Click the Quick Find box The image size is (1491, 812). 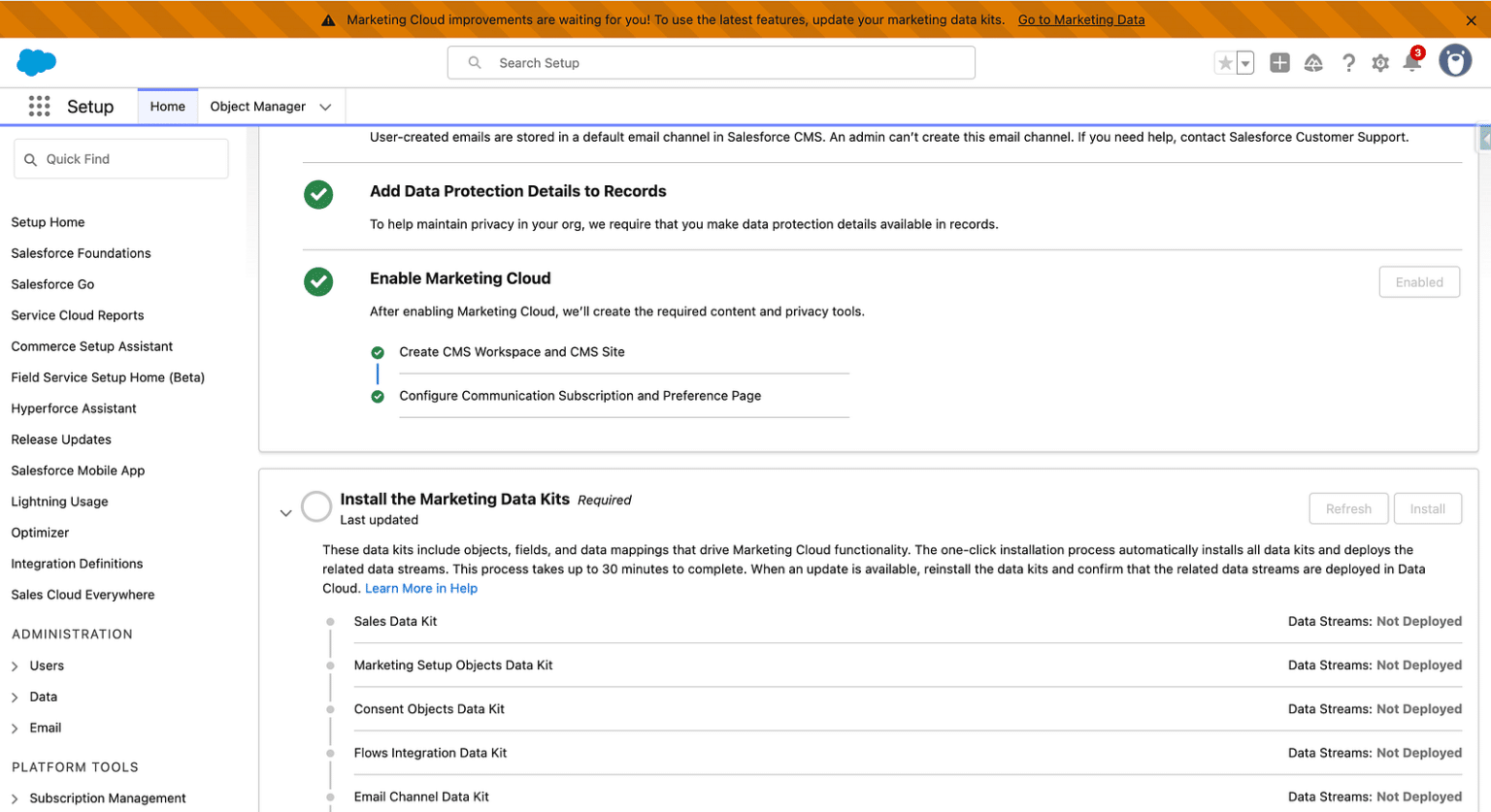point(121,159)
